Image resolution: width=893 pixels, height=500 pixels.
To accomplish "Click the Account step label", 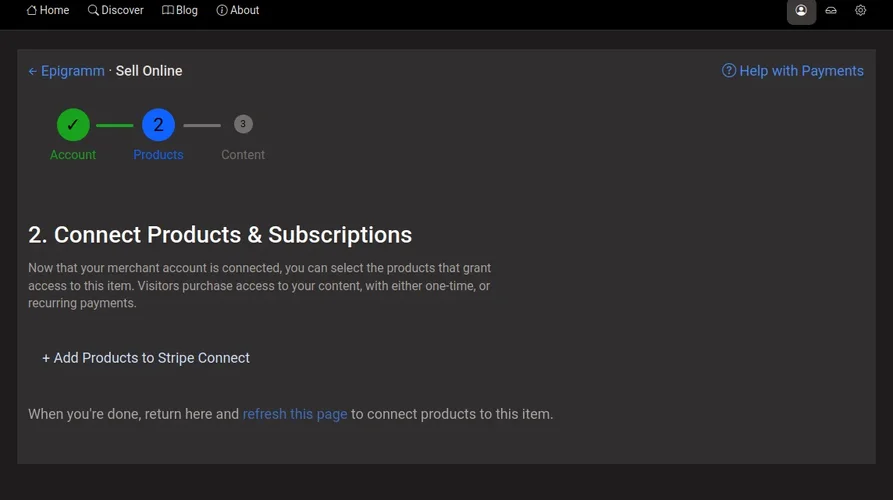I will click(x=73, y=155).
